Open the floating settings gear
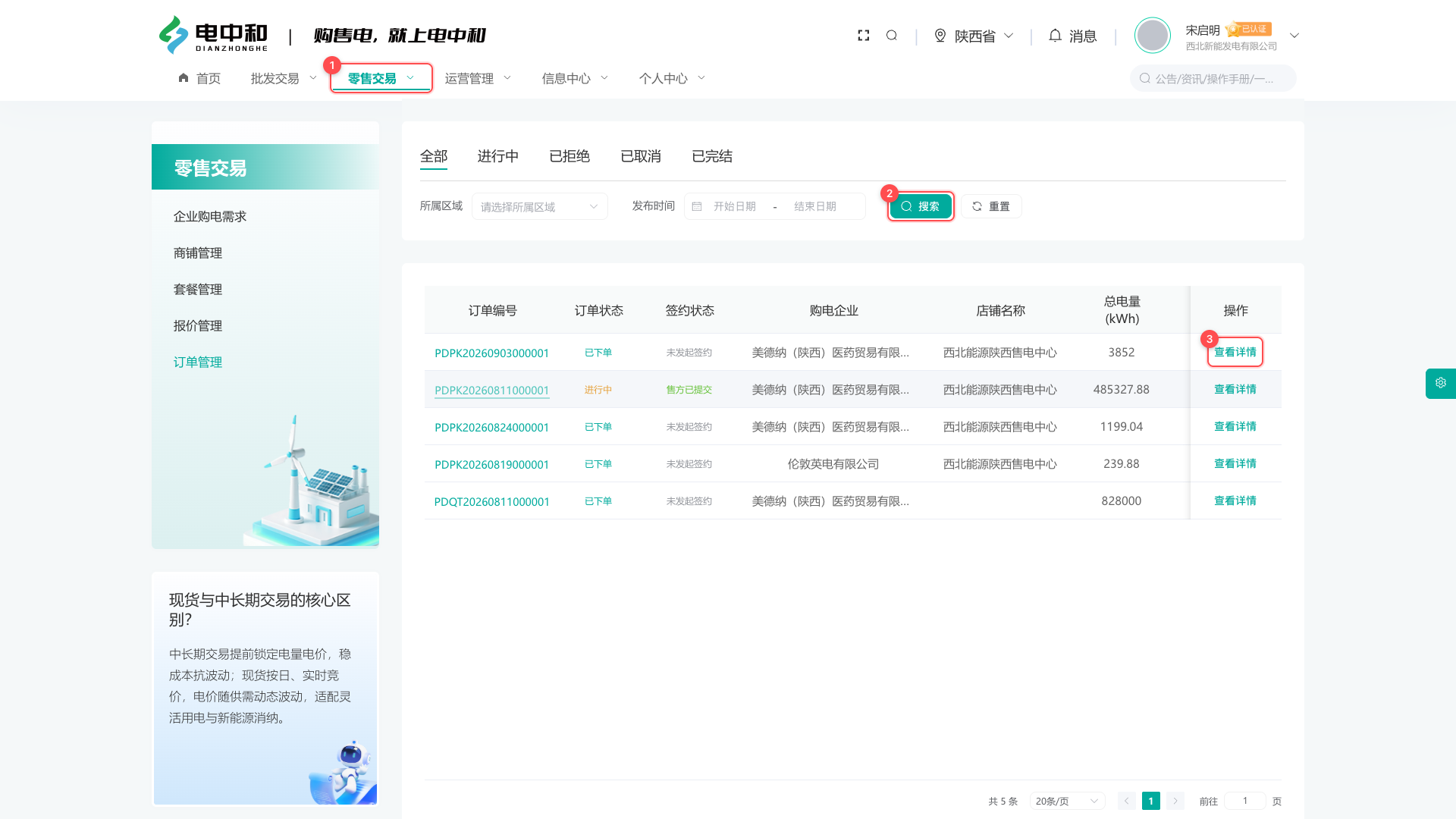The height and width of the screenshot is (819, 1456). 1441,383
